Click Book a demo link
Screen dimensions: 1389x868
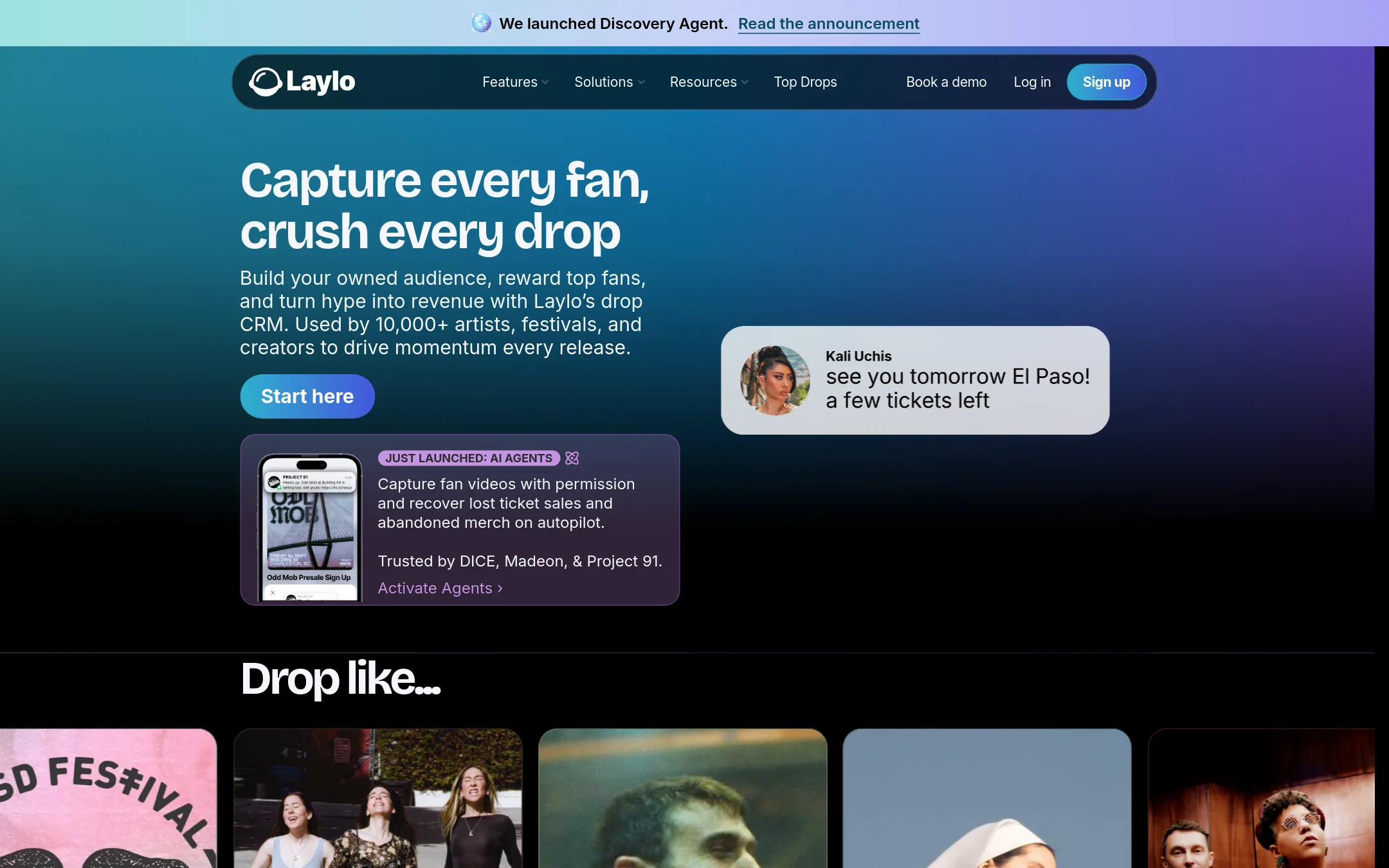946,82
